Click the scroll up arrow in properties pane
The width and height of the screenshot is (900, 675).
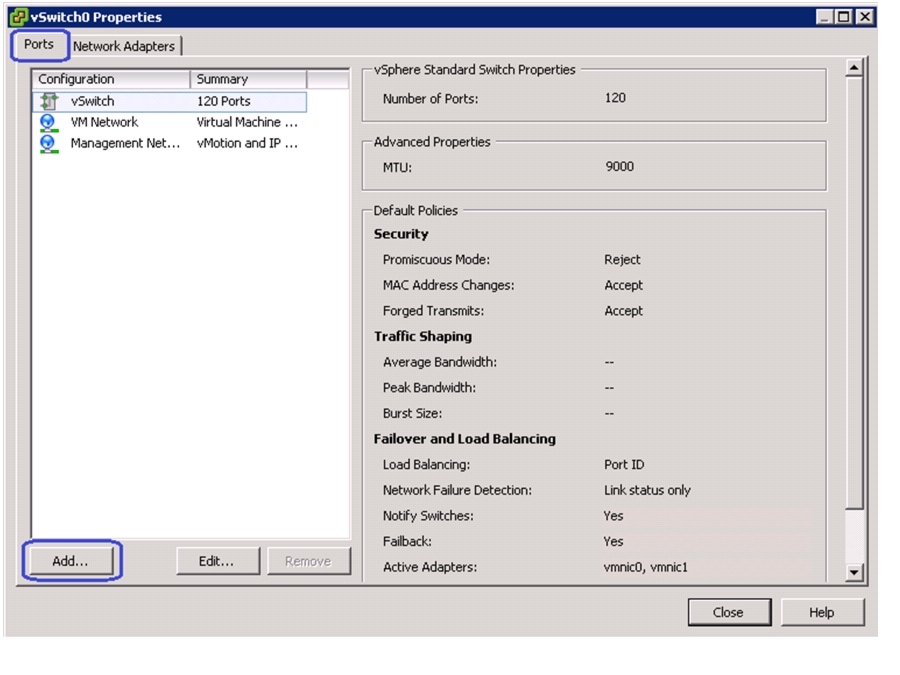pos(854,68)
